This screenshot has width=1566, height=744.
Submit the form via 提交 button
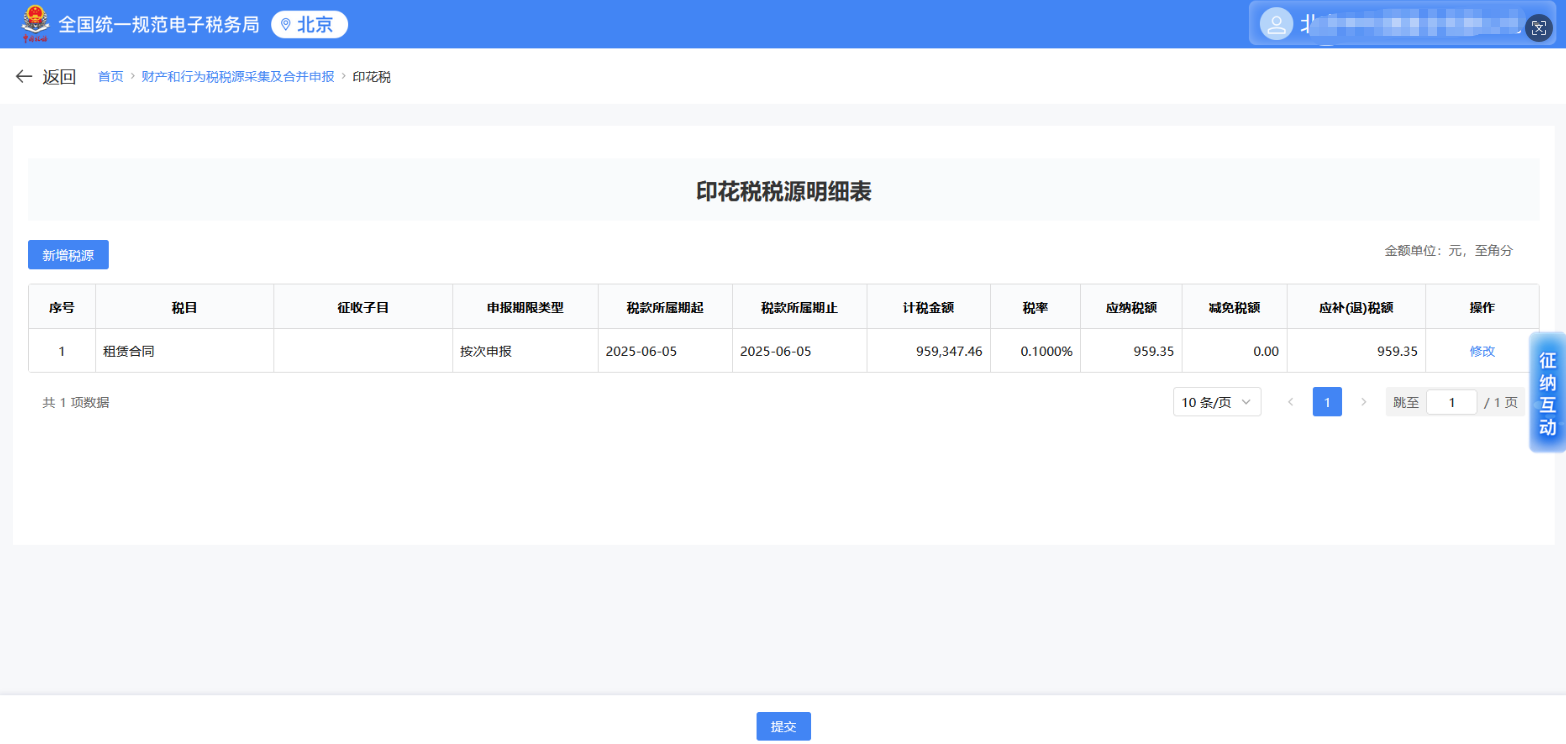coord(782,726)
